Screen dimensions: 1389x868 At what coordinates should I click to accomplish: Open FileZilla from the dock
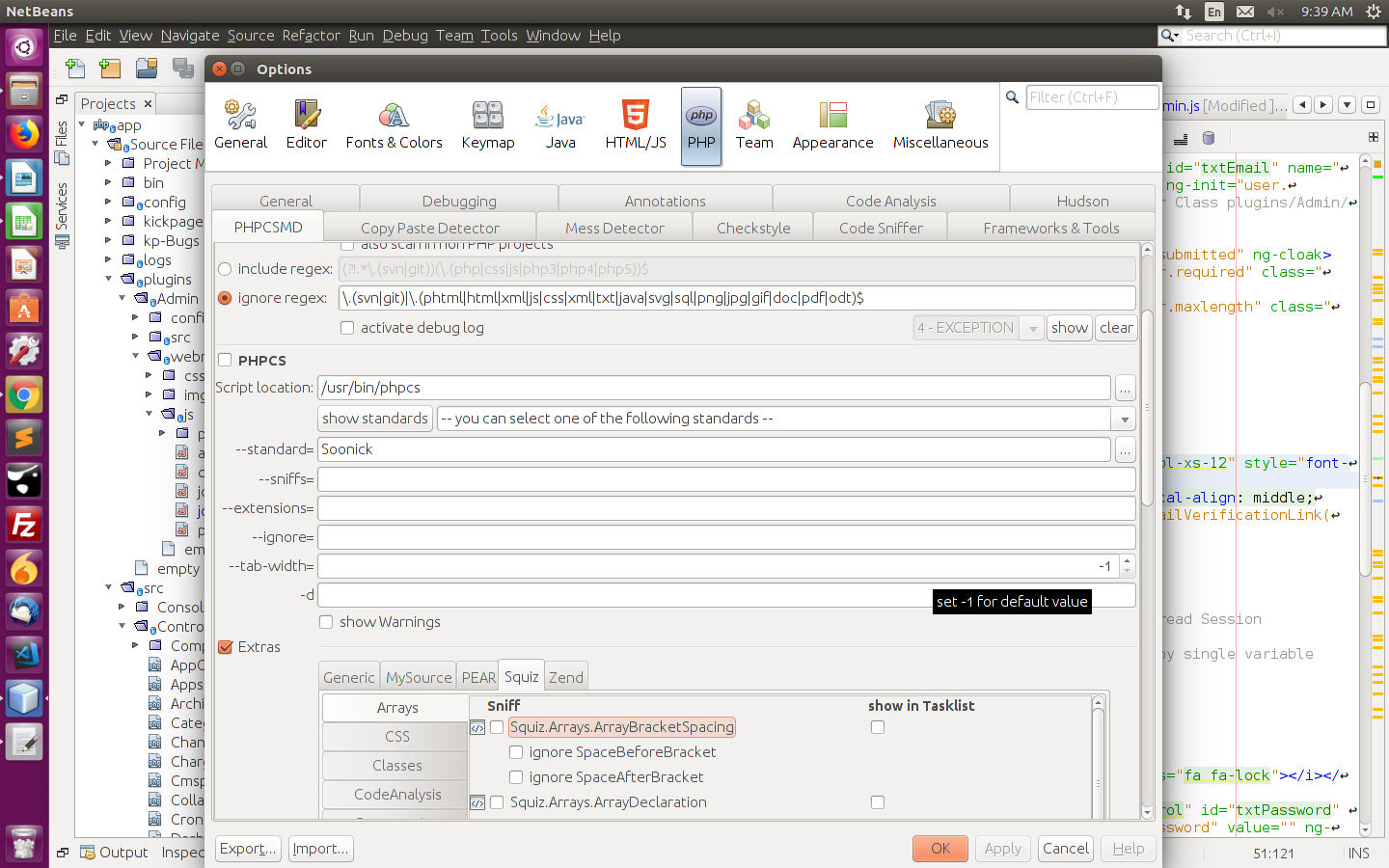point(24,526)
